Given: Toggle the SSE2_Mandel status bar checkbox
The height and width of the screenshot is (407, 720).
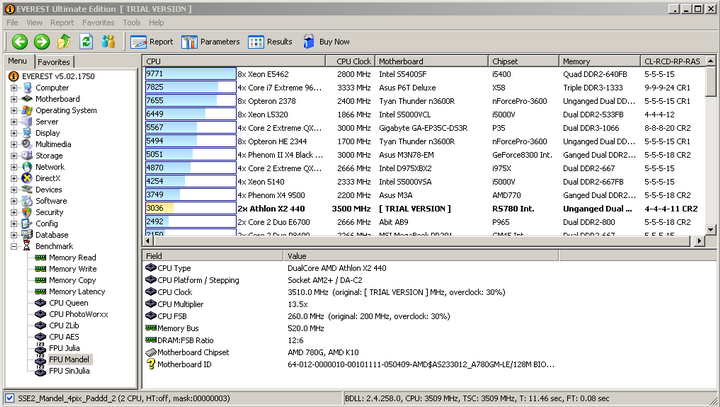Looking at the screenshot, I should 10,398.
